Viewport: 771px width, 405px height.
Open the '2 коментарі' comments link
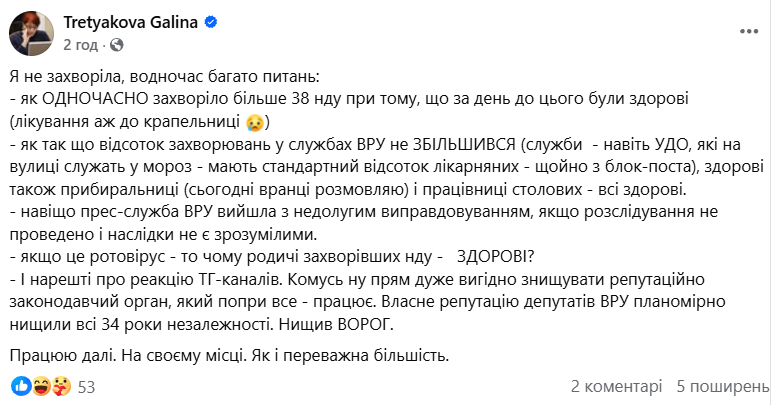(616, 386)
